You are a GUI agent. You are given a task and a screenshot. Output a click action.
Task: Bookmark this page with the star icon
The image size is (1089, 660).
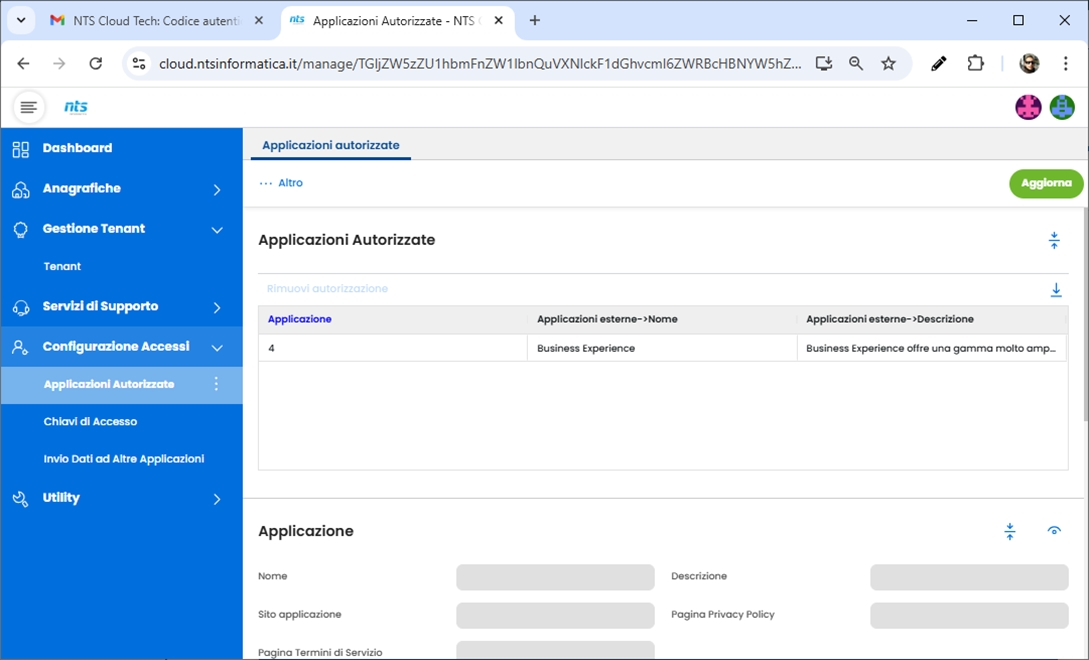888,63
